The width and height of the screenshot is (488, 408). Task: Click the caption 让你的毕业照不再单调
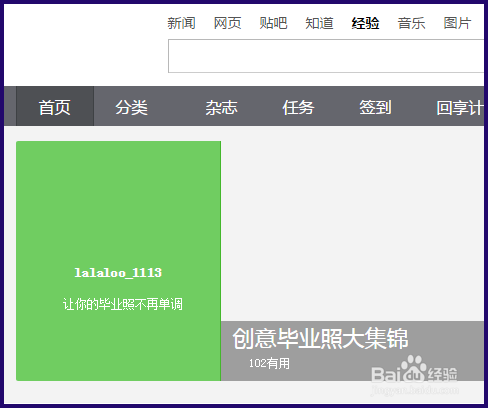122,304
